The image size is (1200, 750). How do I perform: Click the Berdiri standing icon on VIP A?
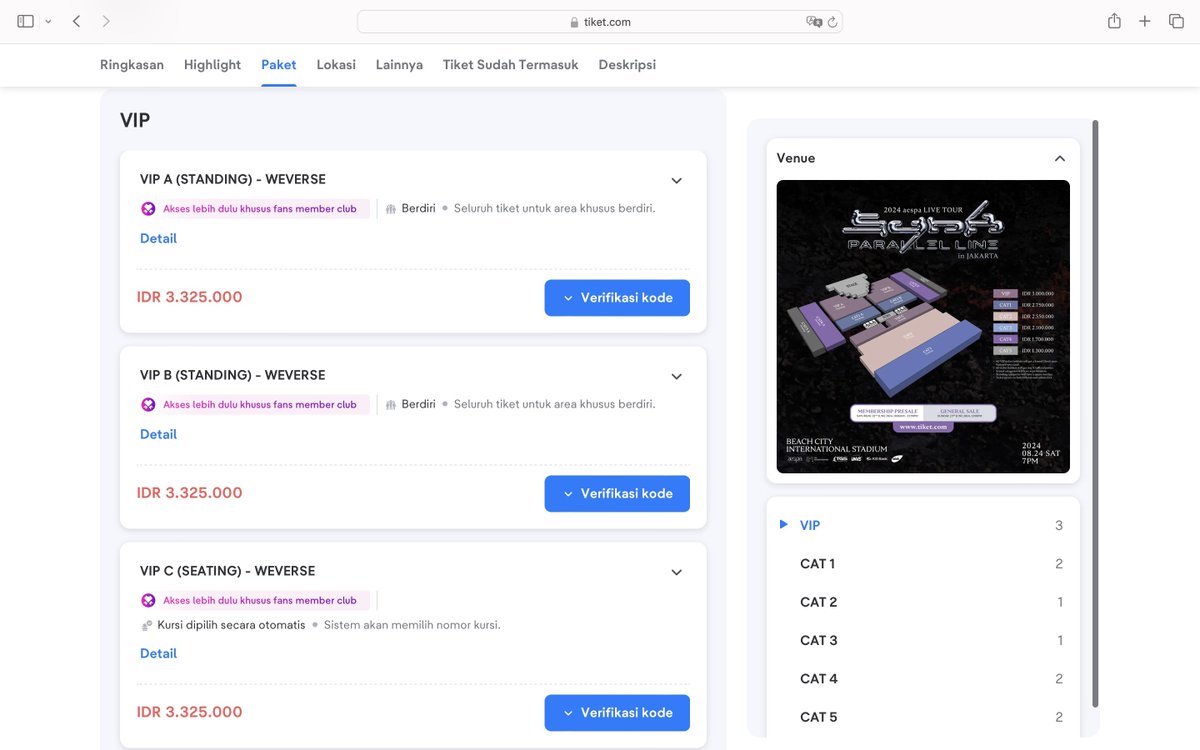[x=391, y=209]
